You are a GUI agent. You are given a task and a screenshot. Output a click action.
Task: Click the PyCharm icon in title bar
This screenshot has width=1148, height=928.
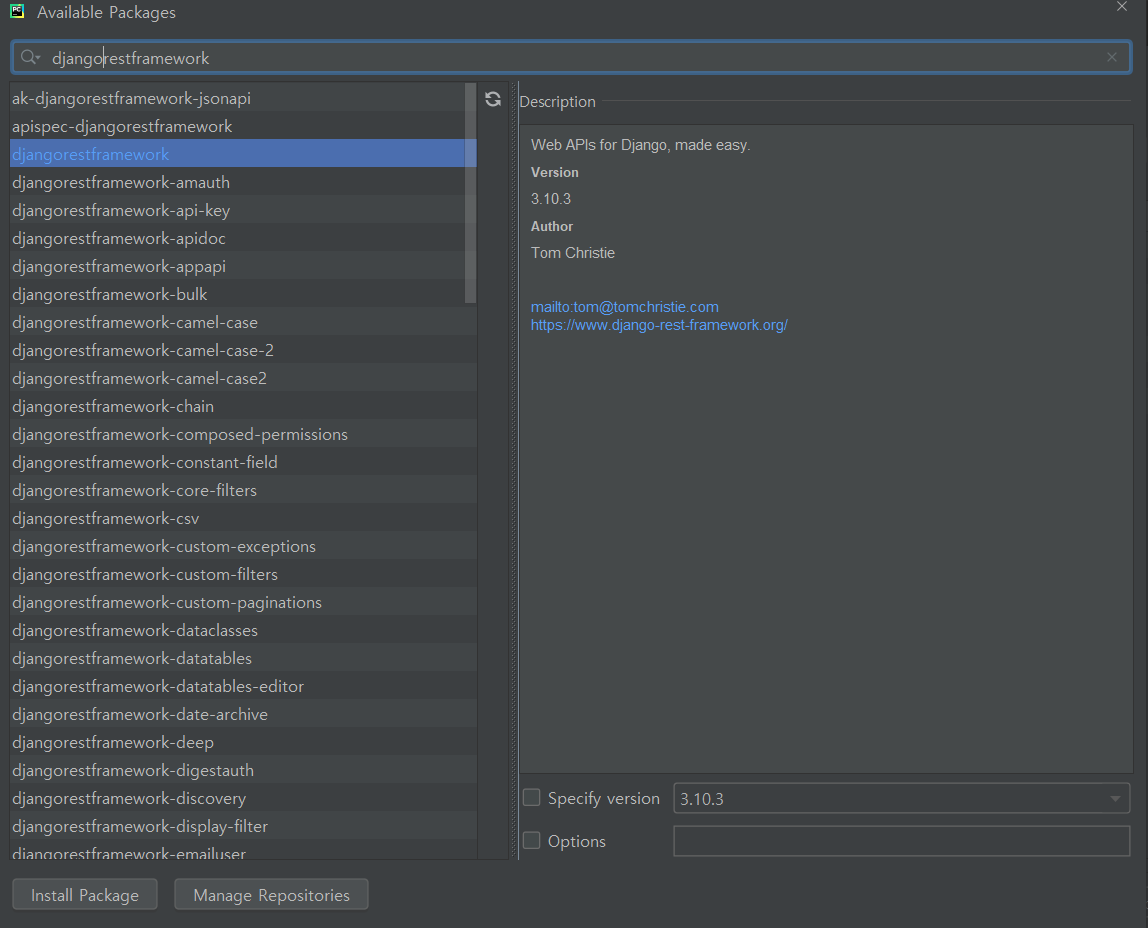[x=17, y=11]
